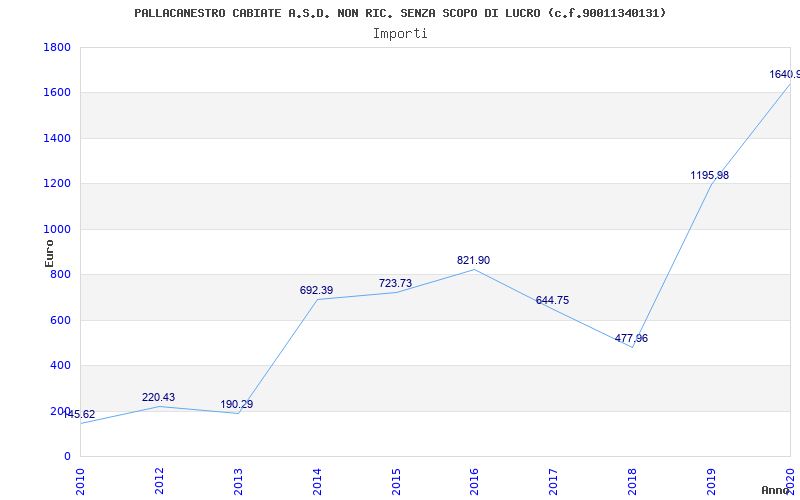Click the 2019 year tick label
Screen dimensions: 800x500
pos(711,481)
